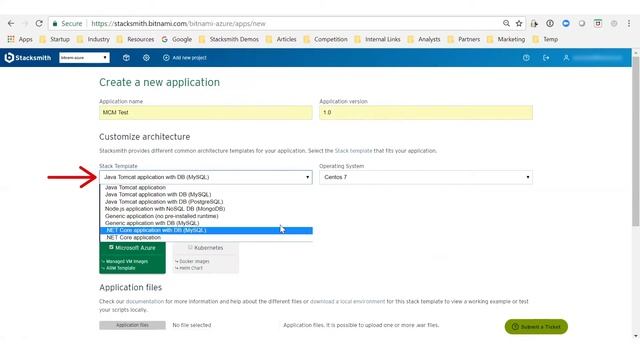Screen dimensions: 640x360
Task: Open the Articles bookmark folder
Action: (281, 39)
